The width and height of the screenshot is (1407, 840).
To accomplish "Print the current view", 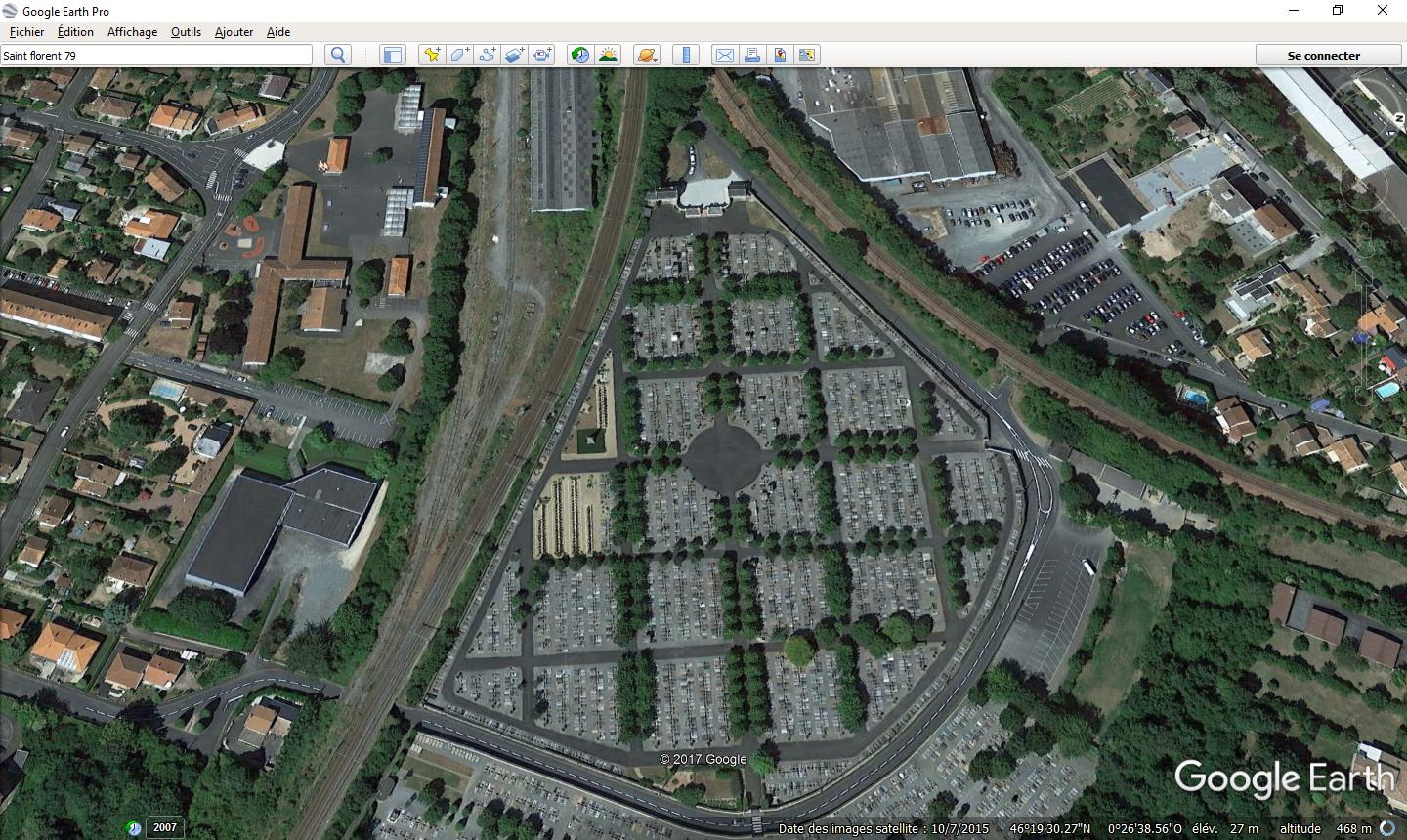I will coord(752,55).
